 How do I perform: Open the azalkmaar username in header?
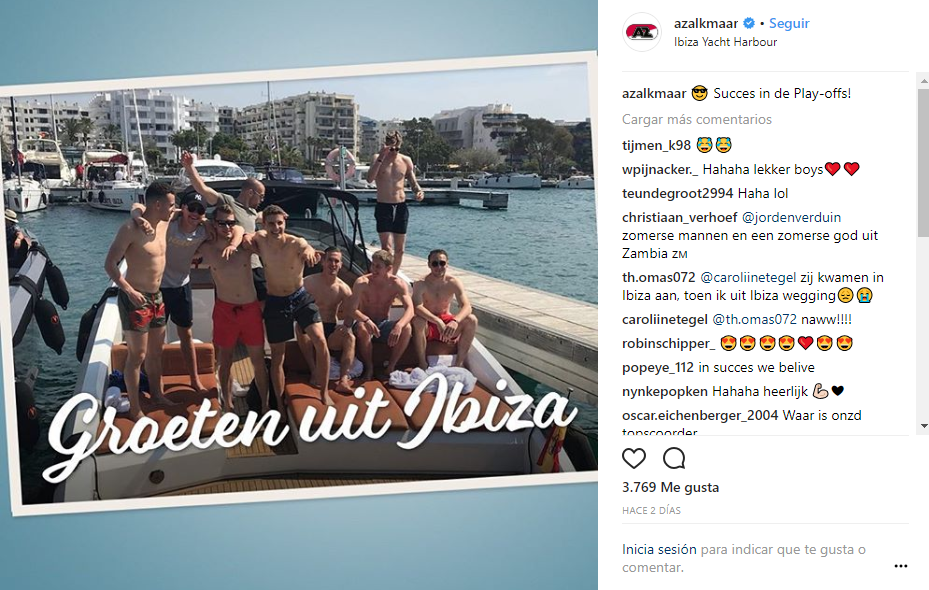click(706, 23)
